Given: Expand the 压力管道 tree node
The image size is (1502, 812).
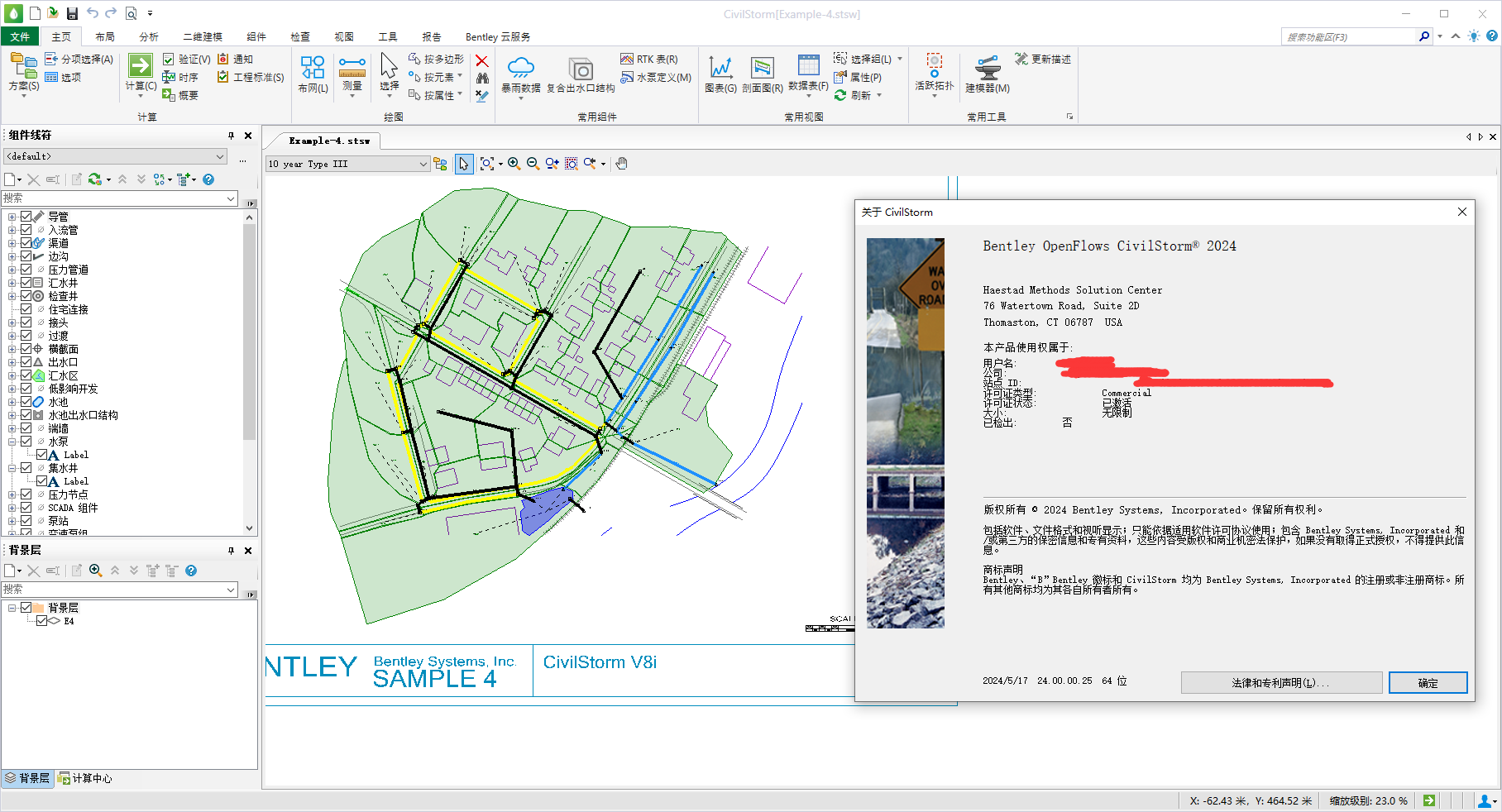Looking at the screenshot, I should coord(12,270).
